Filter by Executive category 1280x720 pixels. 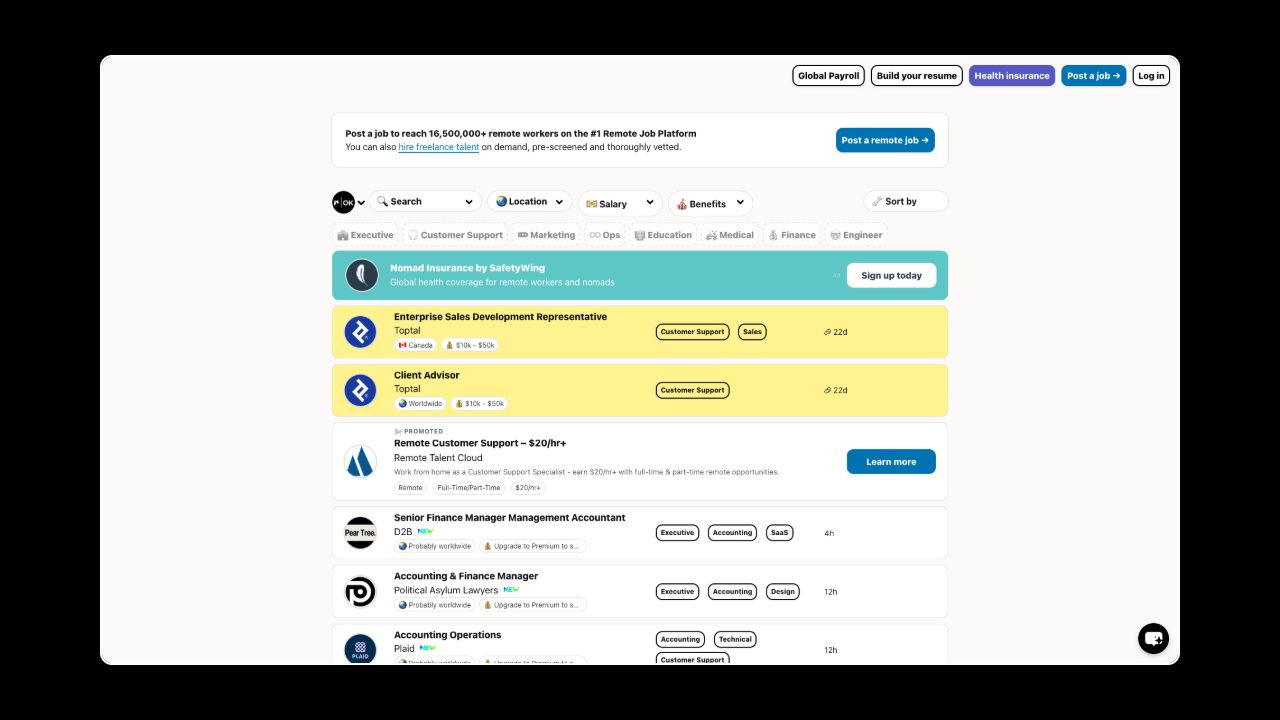pos(365,235)
